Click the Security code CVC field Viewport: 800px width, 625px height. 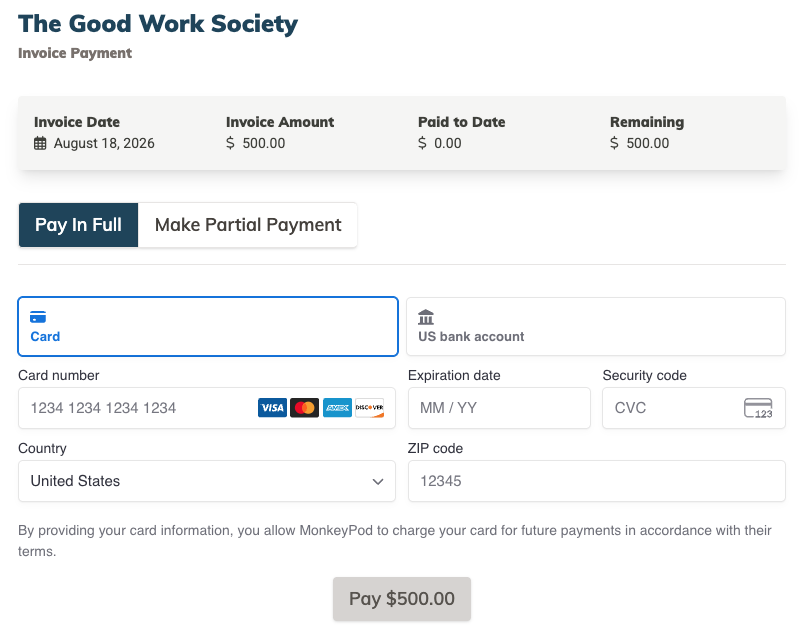click(x=694, y=408)
